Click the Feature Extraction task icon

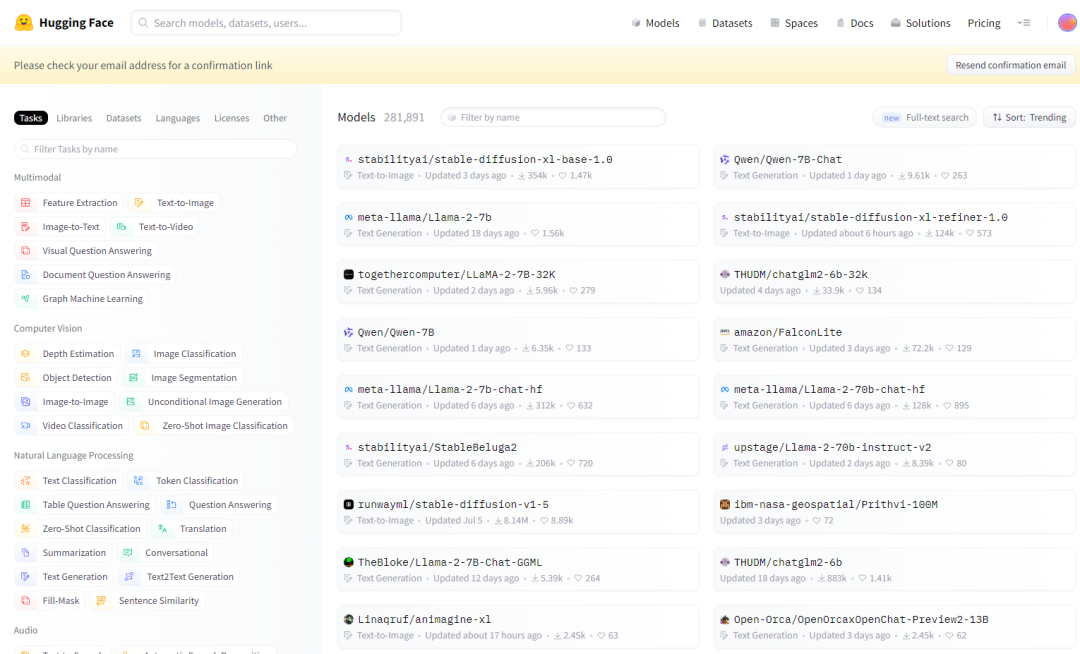25,202
